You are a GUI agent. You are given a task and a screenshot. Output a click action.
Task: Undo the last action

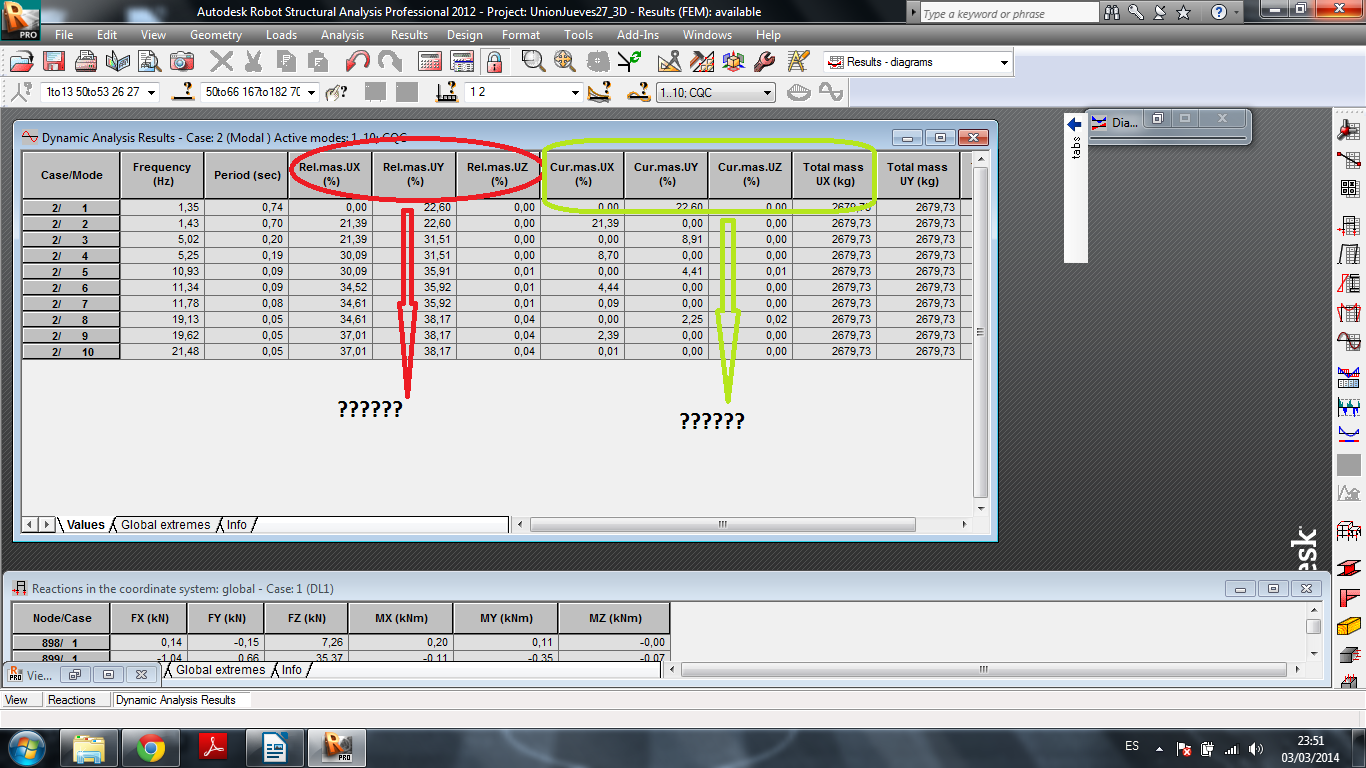(x=359, y=61)
